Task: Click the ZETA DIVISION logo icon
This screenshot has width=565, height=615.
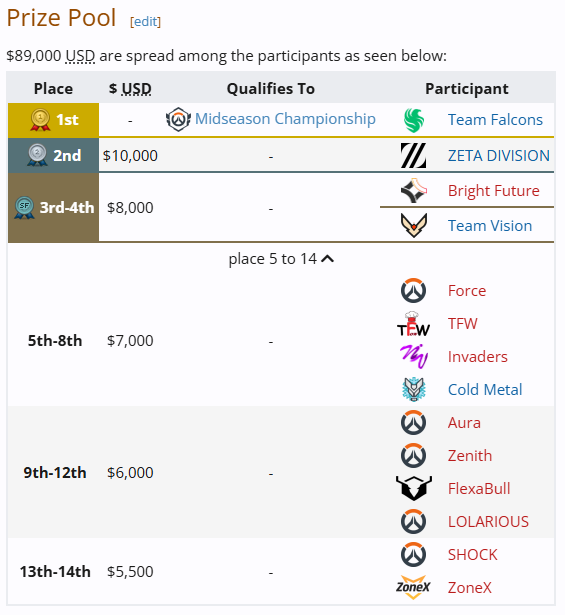Action: 413,155
